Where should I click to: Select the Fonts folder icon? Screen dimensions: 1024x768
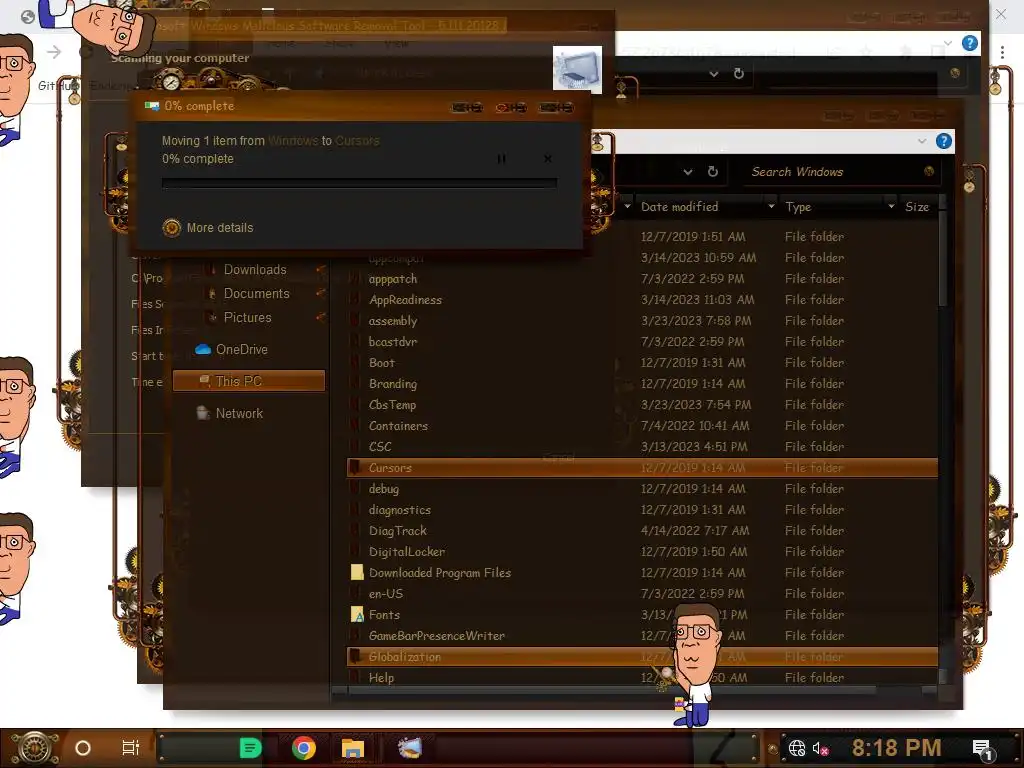[357, 615]
